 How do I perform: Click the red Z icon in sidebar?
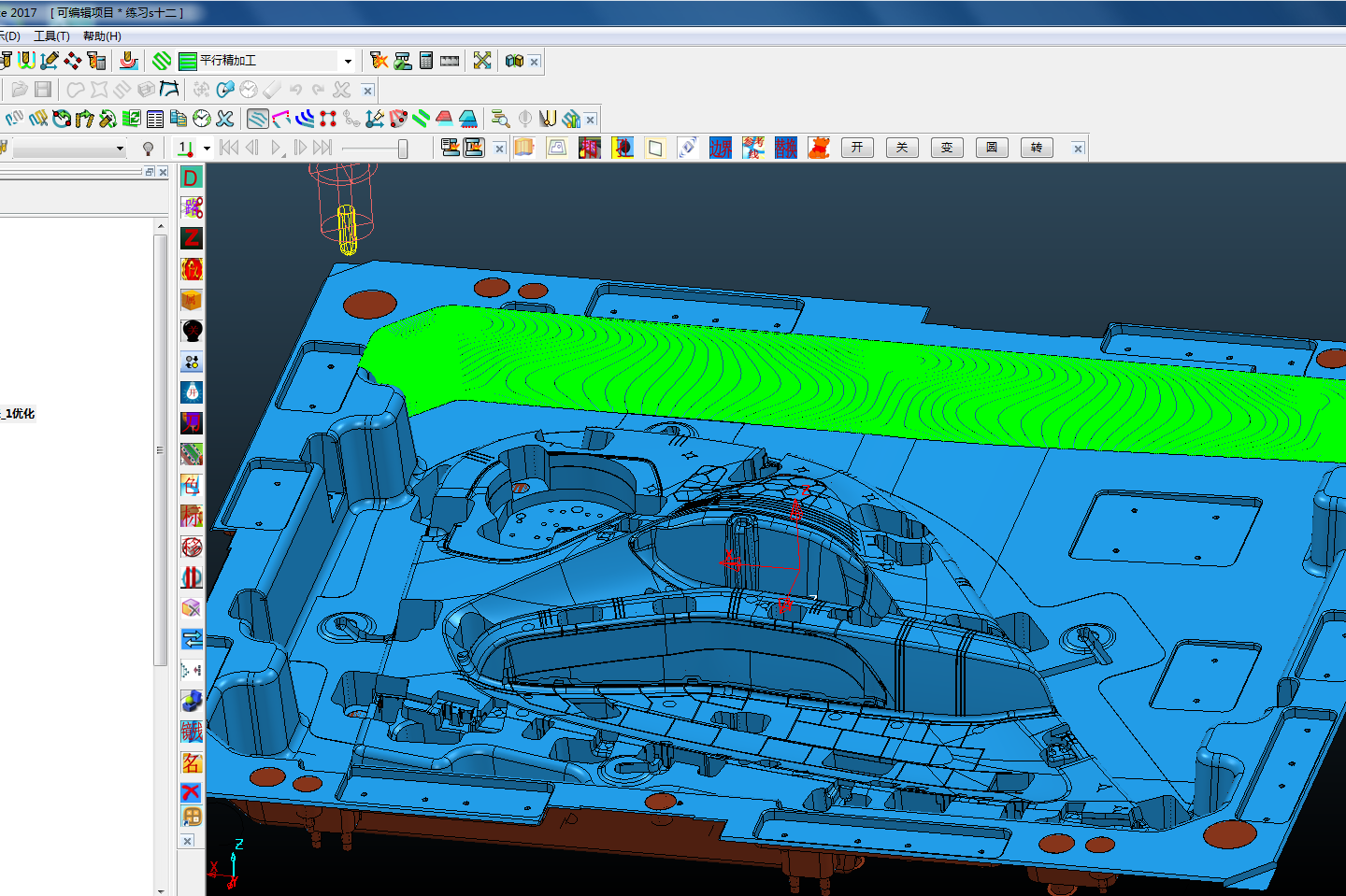pyautogui.click(x=192, y=238)
